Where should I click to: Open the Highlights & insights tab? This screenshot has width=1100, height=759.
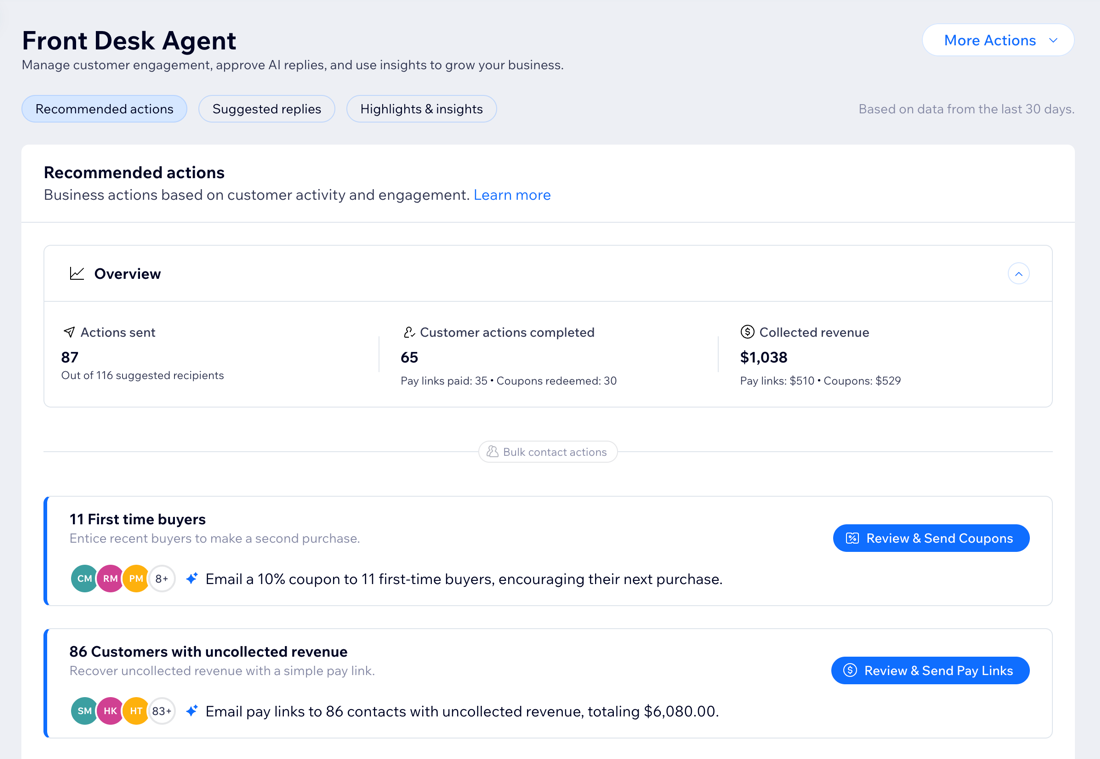click(421, 108)
